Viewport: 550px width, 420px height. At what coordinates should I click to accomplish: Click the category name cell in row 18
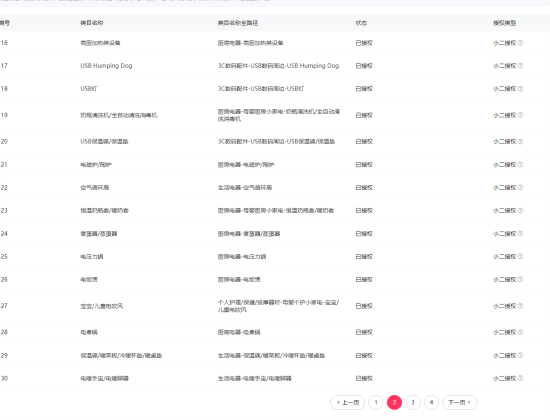89,89
